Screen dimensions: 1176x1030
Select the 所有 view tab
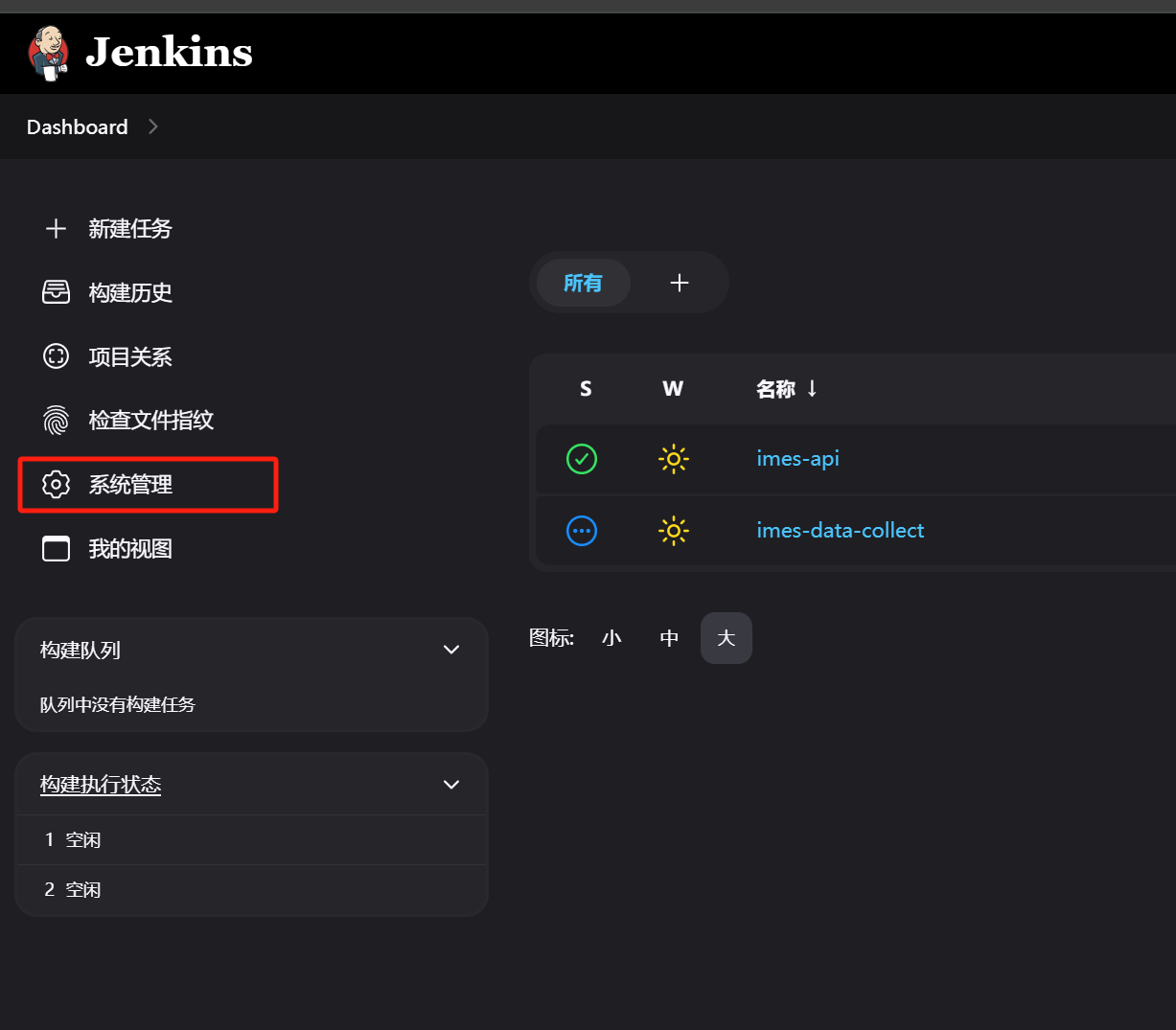(x=583, y=283)
